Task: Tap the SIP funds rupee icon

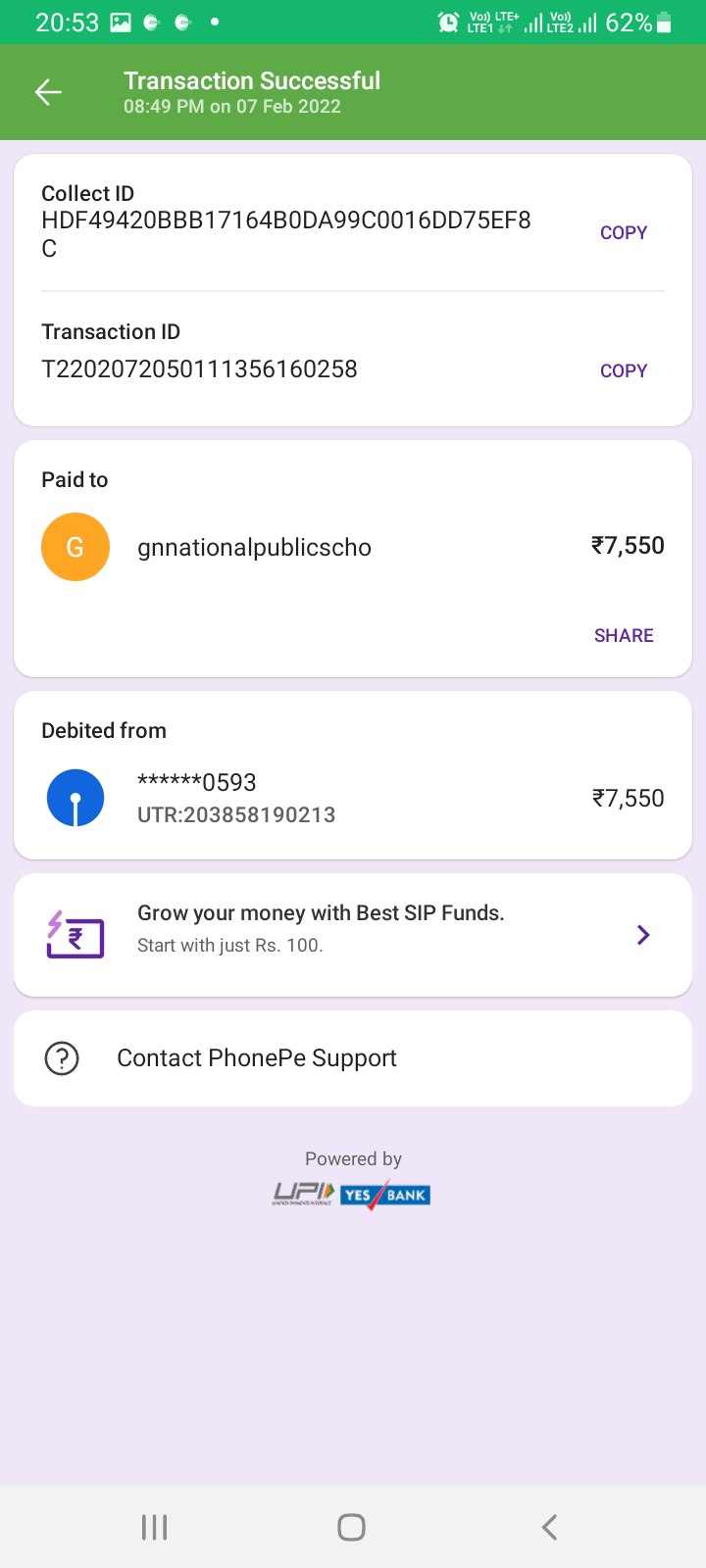Action: tap(76, 935)
